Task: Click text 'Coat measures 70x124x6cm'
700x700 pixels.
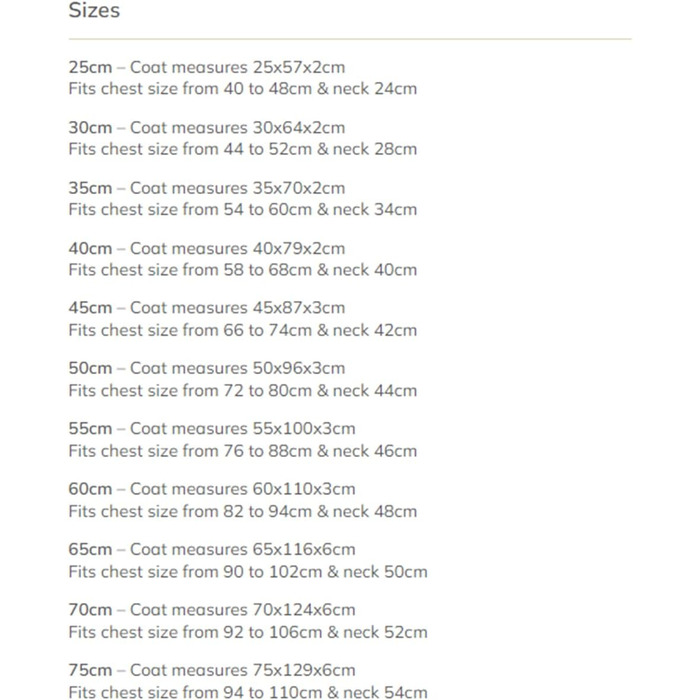Action: pos(243,609)
